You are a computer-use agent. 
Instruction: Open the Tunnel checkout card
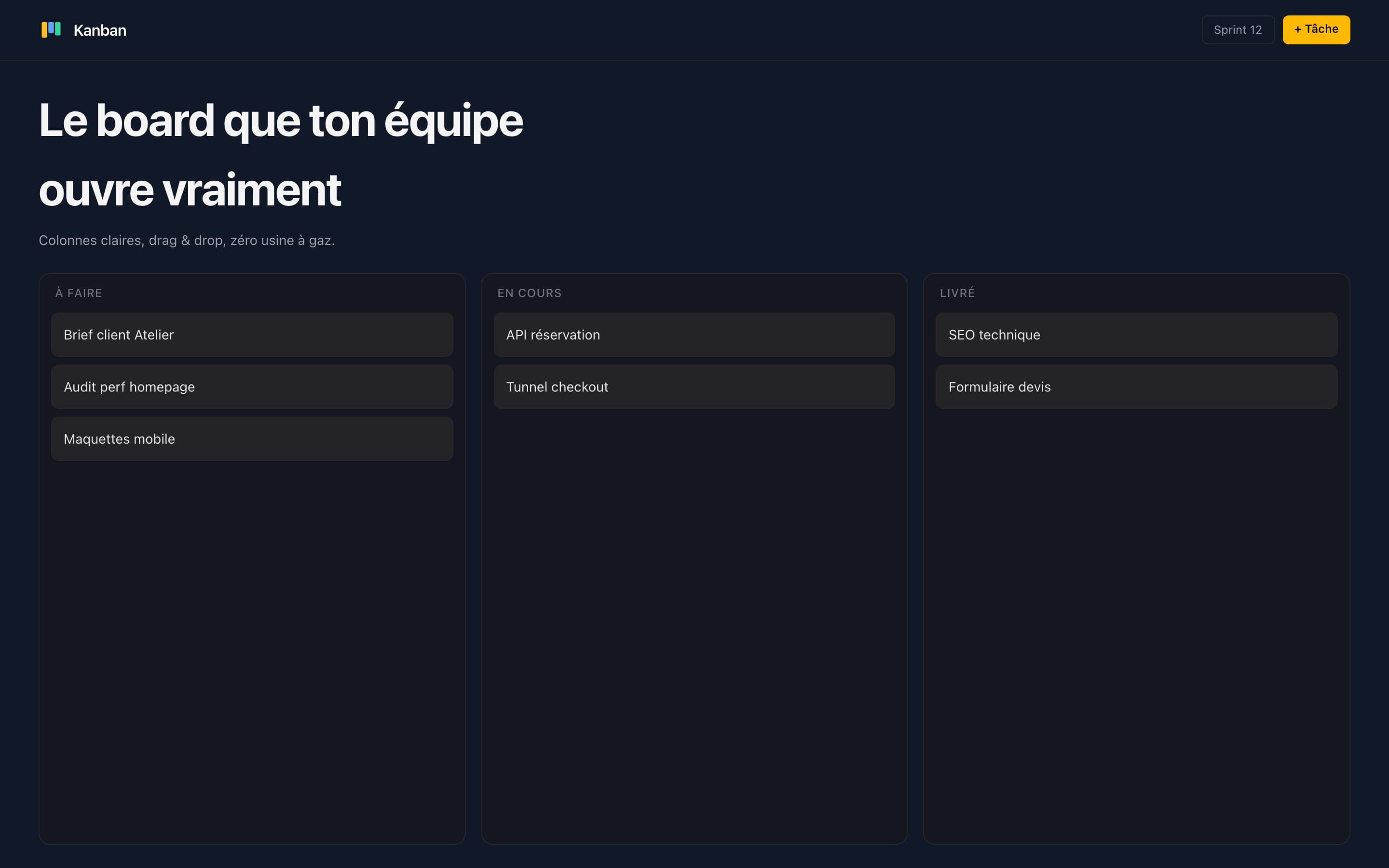[x=694, y=387]
